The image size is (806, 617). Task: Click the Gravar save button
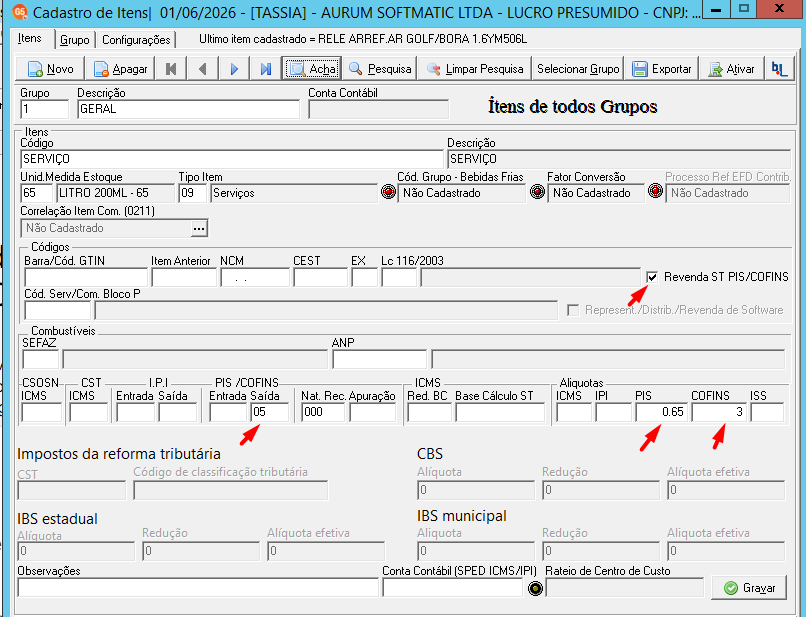(x=749, y=588)
